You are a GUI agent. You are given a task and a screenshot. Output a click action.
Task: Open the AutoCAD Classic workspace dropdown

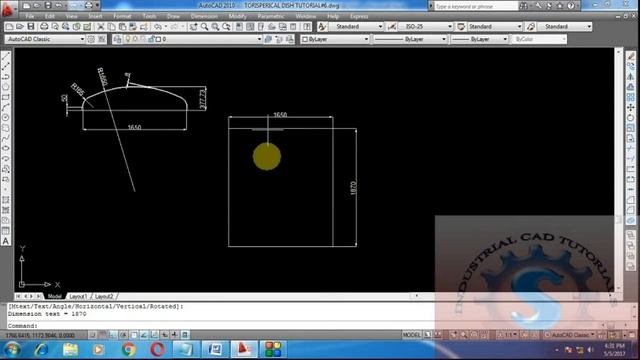click(x=45, y=39)
